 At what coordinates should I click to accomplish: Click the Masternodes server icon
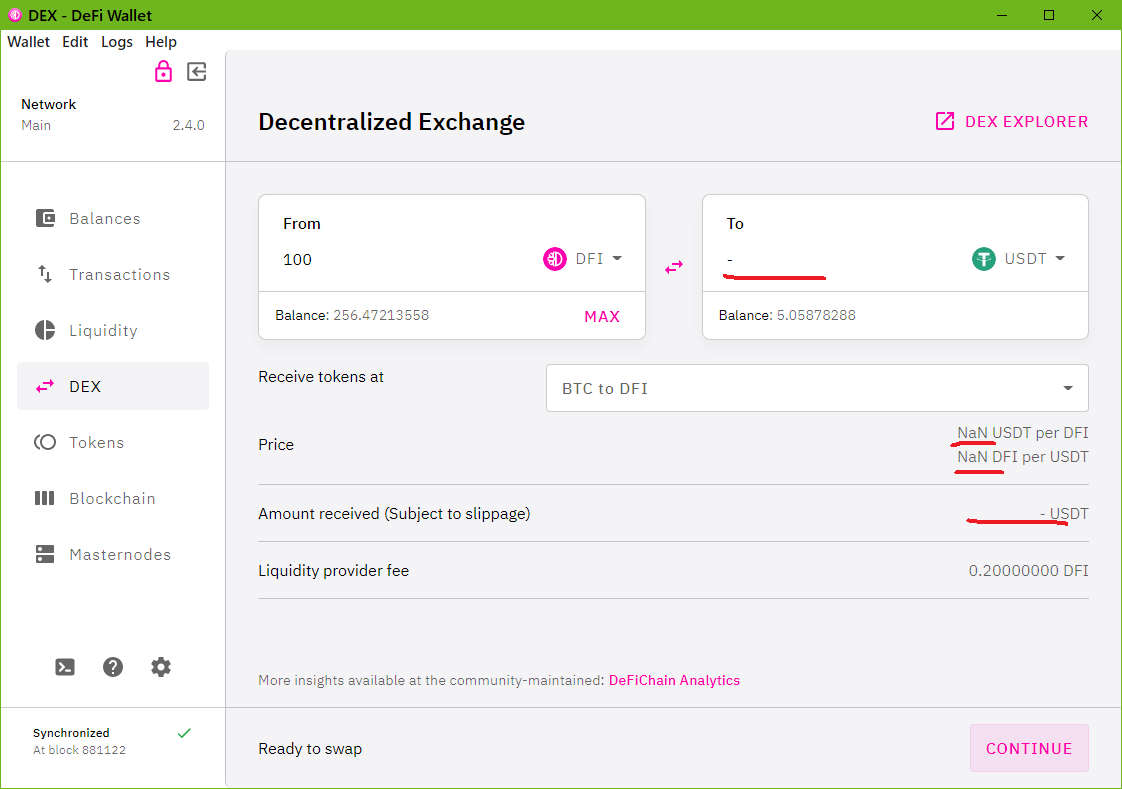click(x=45, y=554)
